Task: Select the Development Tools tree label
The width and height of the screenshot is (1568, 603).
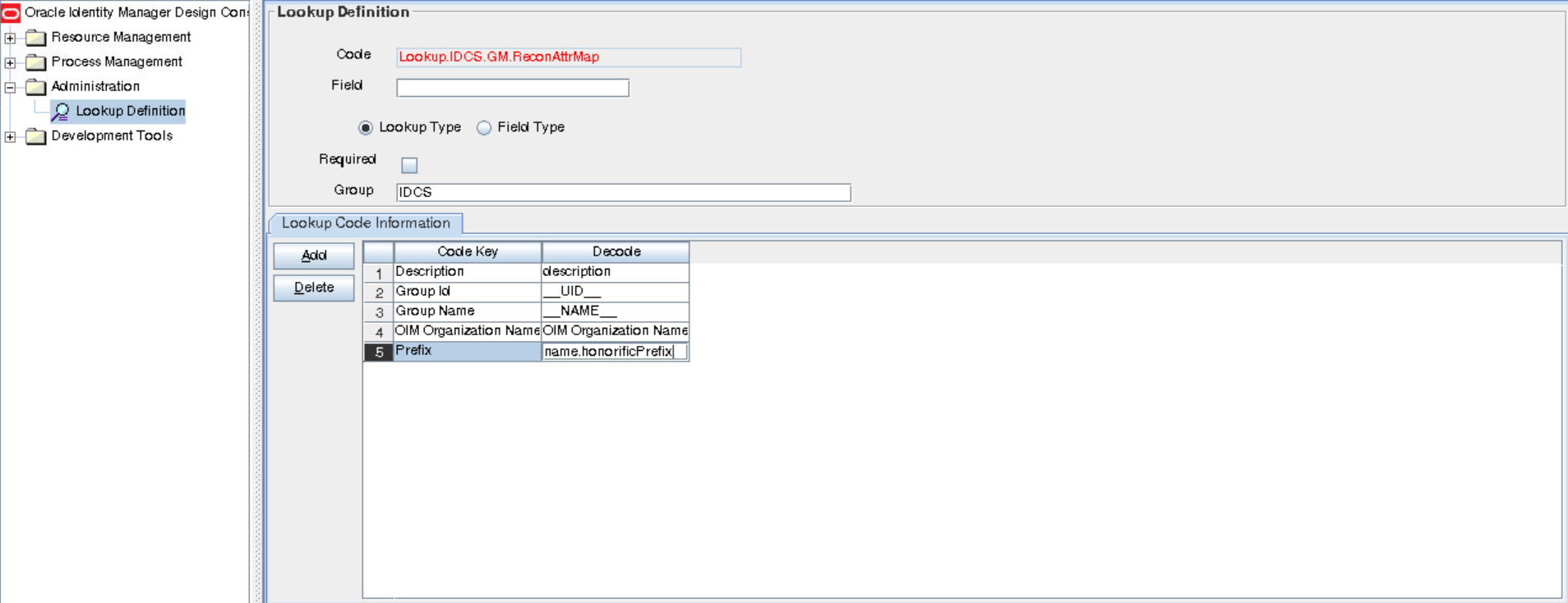Action: [x=112, y=136]
